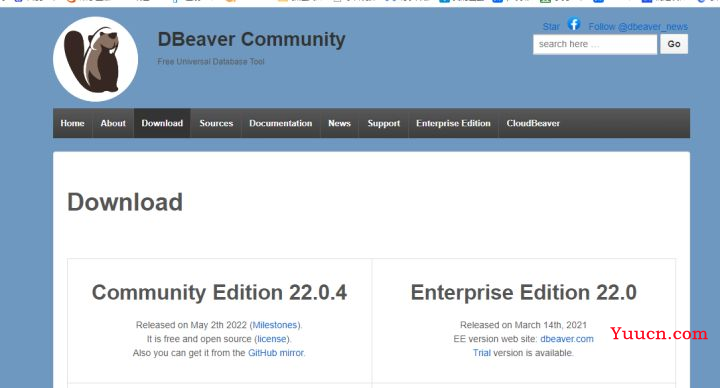Click the 'Enterprise Edition 22.0' heading

[x=523, y=292]
